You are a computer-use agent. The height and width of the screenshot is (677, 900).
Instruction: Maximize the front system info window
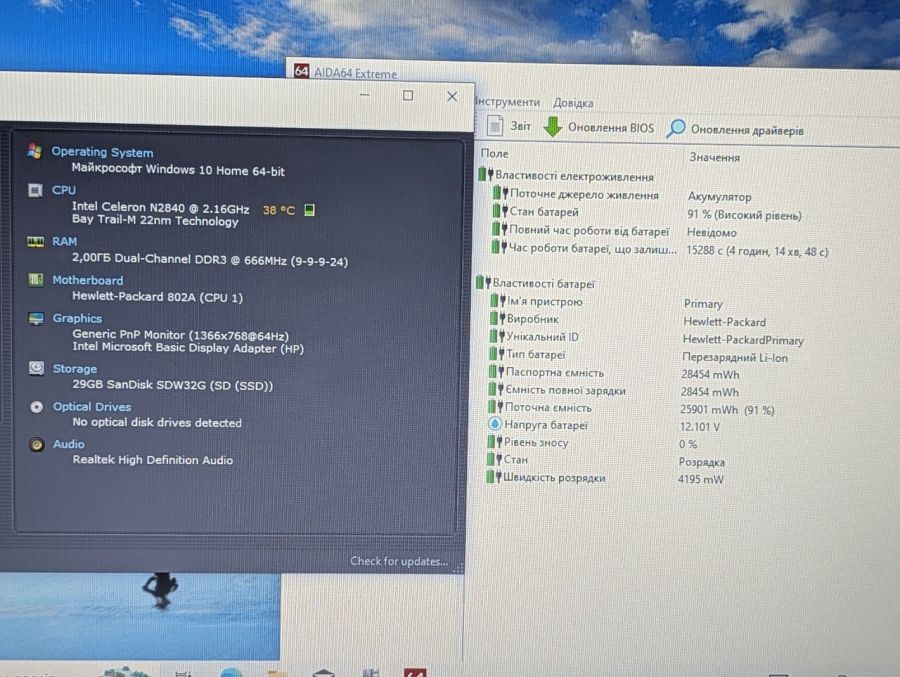(408, 95)
